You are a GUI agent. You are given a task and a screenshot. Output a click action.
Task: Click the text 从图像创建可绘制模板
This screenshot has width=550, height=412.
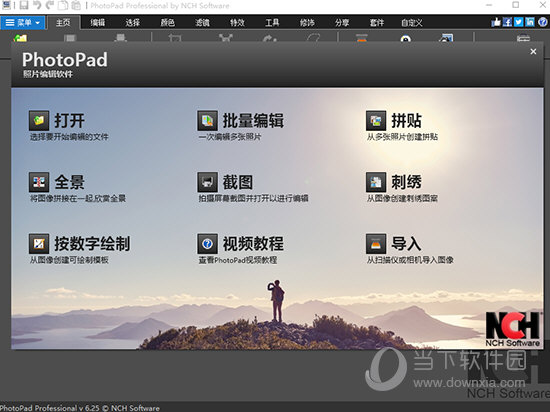point(69,260)
